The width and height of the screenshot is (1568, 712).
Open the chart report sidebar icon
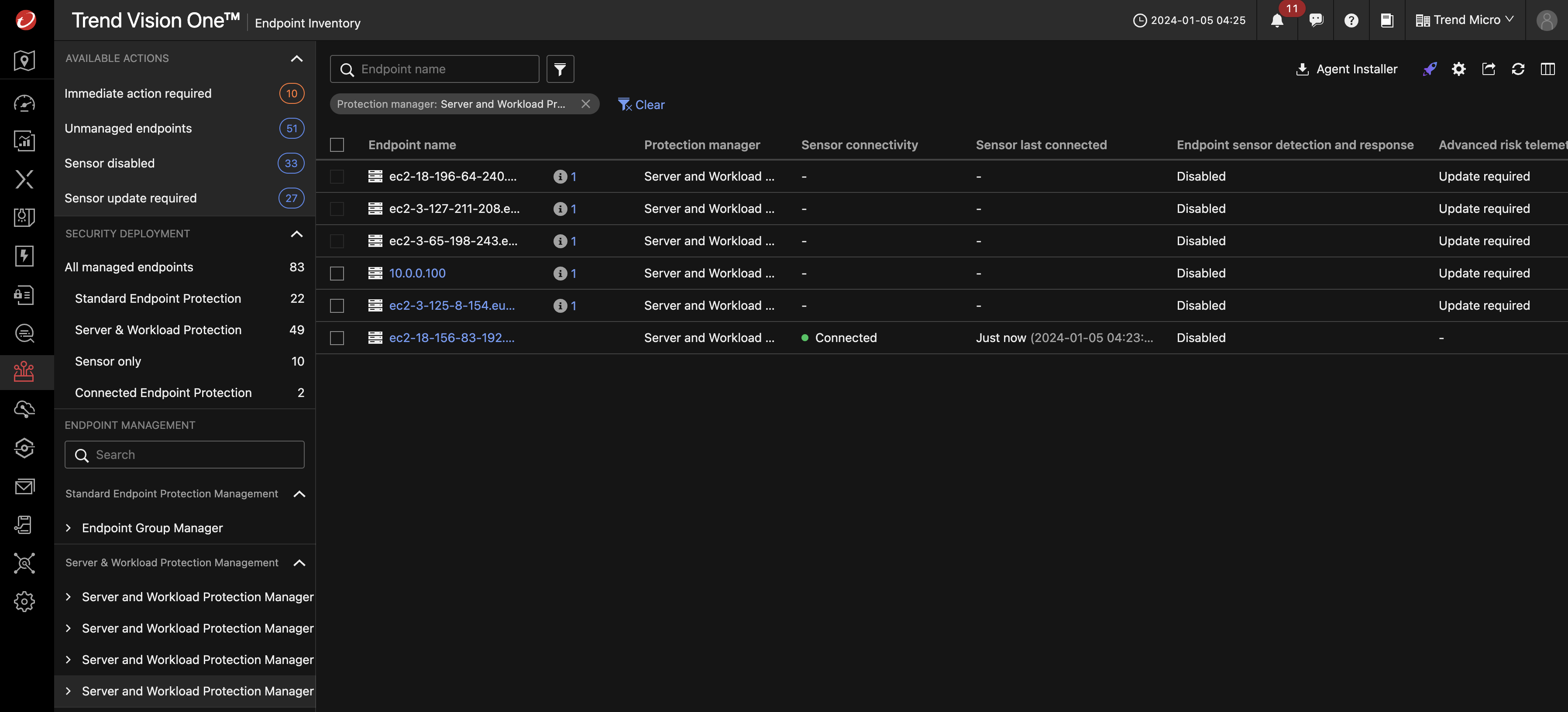pyautogui.click(x=24, y=141)
